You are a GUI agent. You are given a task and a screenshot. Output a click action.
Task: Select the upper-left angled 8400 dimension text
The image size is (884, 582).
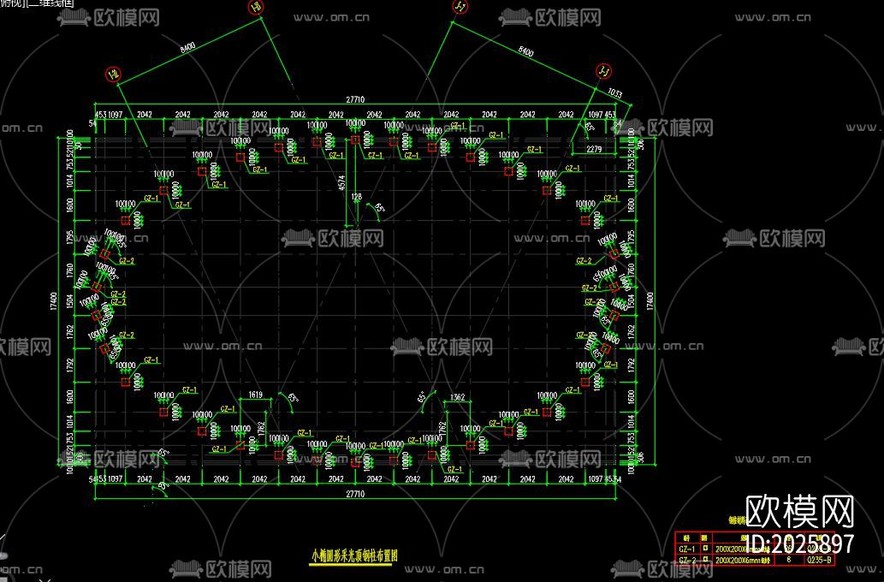188,47
